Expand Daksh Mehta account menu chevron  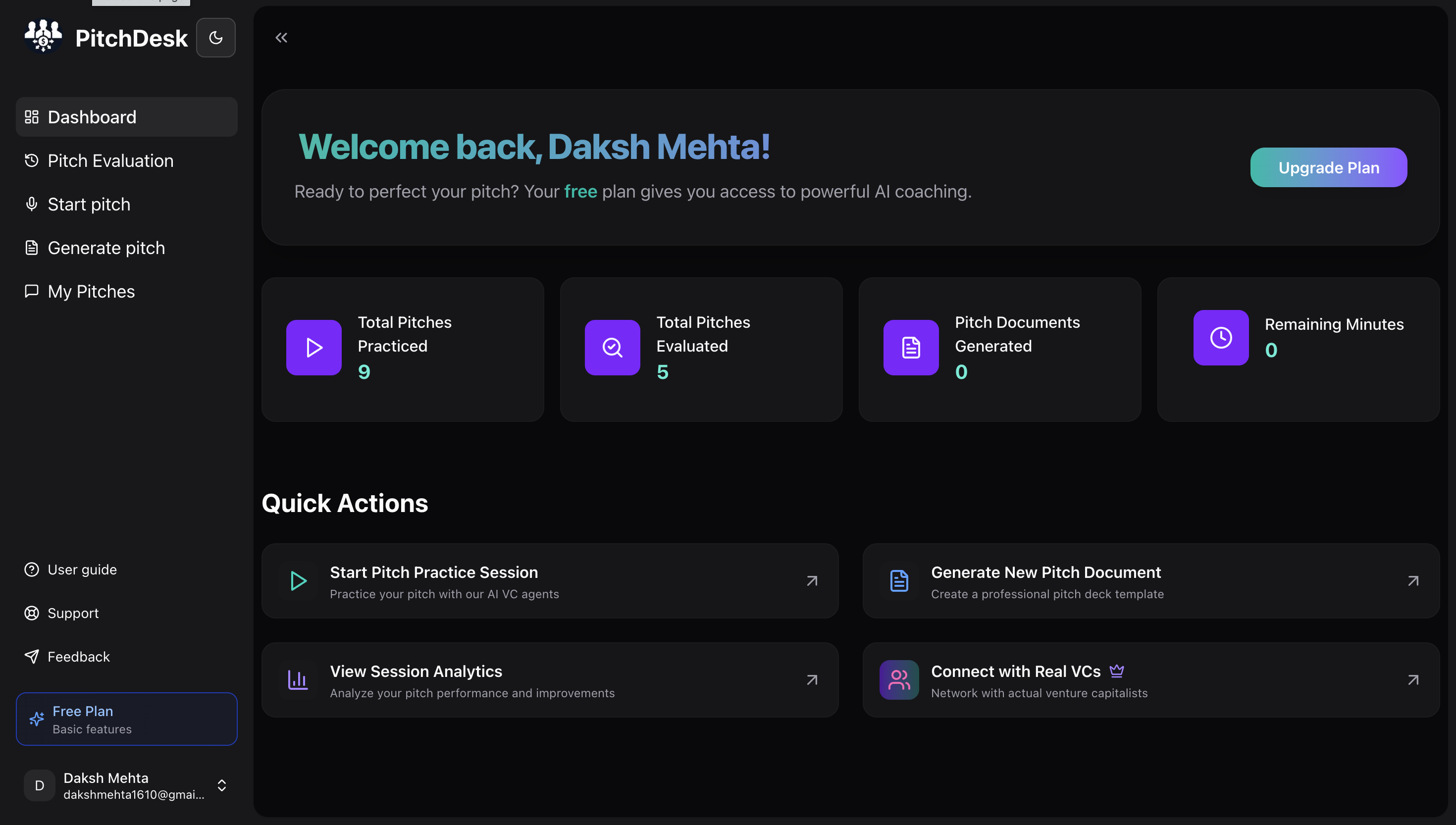tap(221, 785)
